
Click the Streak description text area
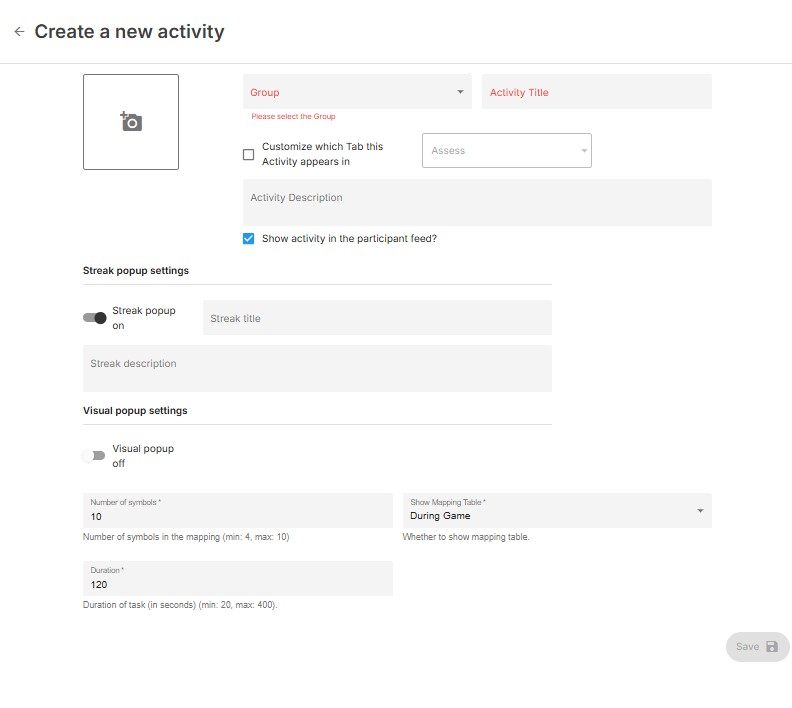click(x=317, y=368)
